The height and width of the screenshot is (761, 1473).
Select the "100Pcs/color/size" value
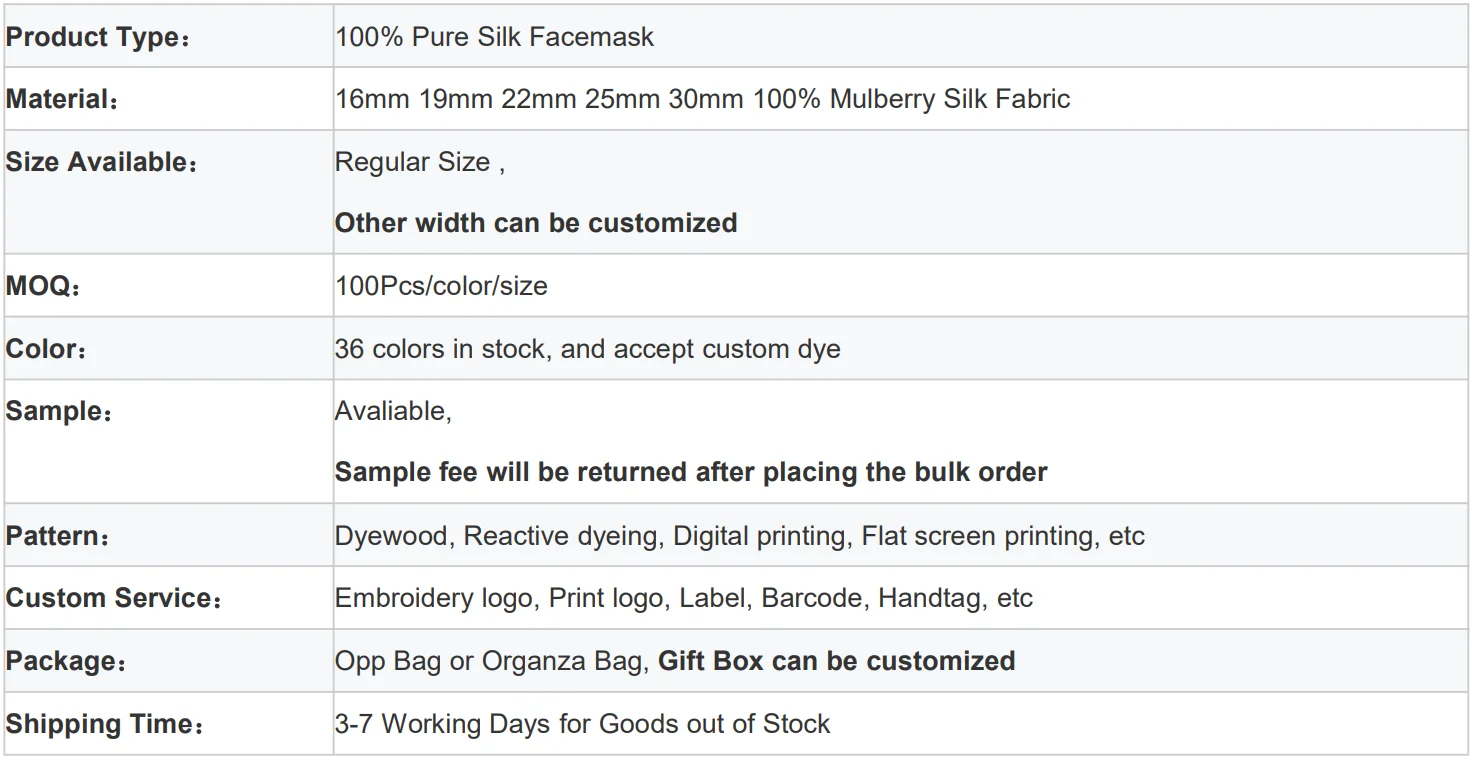click(x=441, y=286)
